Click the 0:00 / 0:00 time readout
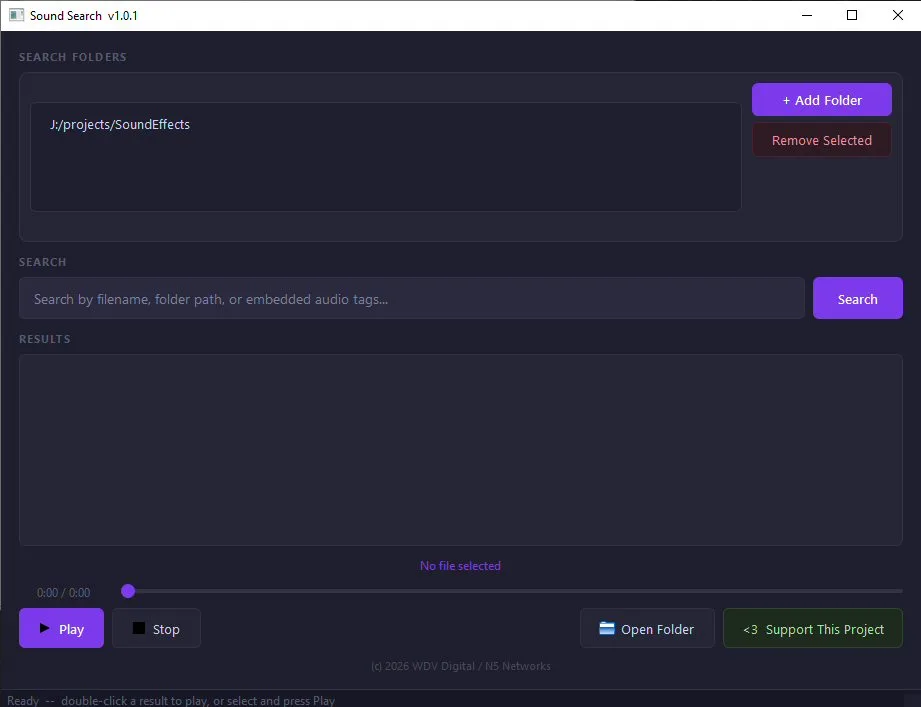This screenshot has height=707, width=921. [x=63, y=592]
